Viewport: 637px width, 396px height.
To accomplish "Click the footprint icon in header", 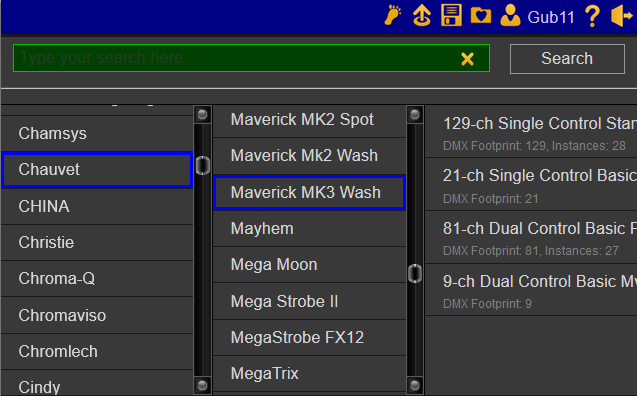I will pyautogui.click(x=392, y=16).
